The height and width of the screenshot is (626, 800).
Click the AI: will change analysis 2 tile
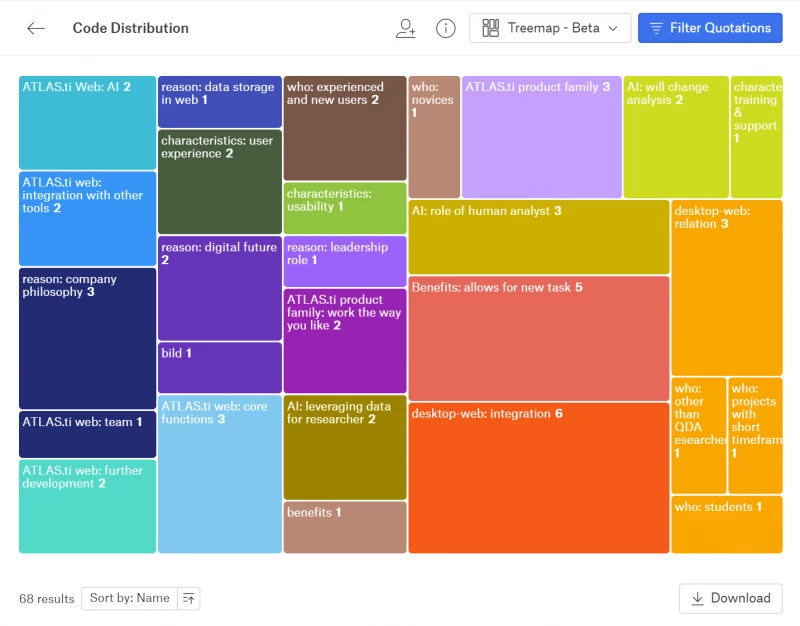pos(676,137)
